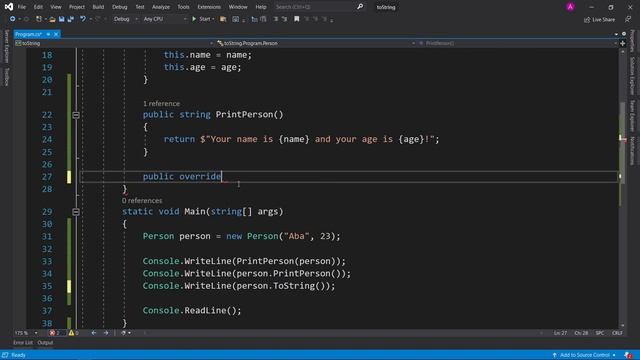Open the Tools menu
Image resolution: width=640 pixels, height=360 pixels.
tap(183, 7)
